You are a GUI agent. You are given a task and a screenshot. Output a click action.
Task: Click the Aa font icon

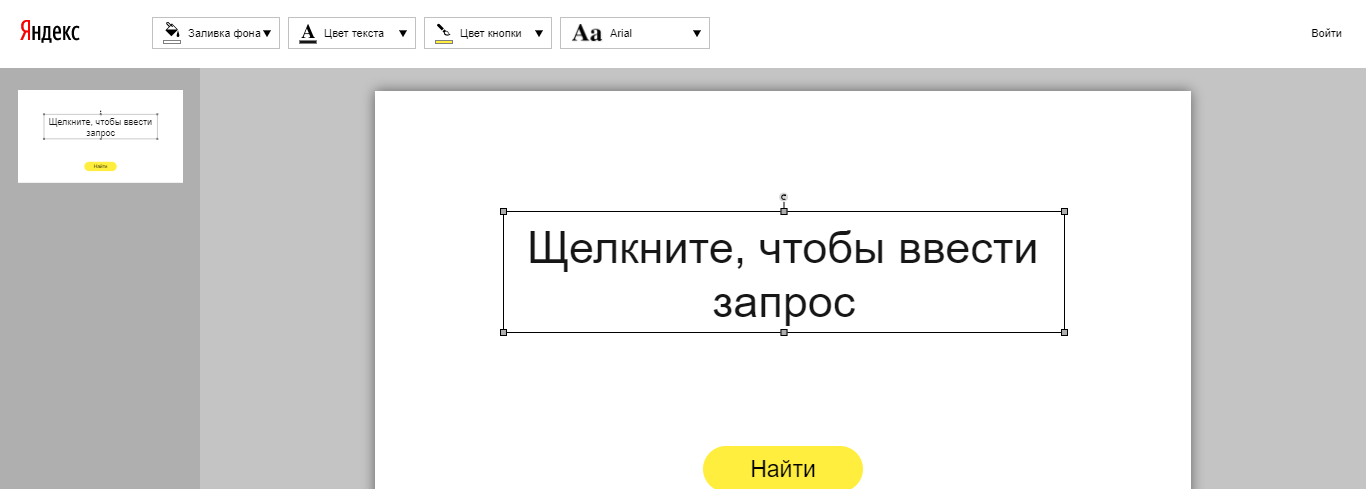pos(587,33)
